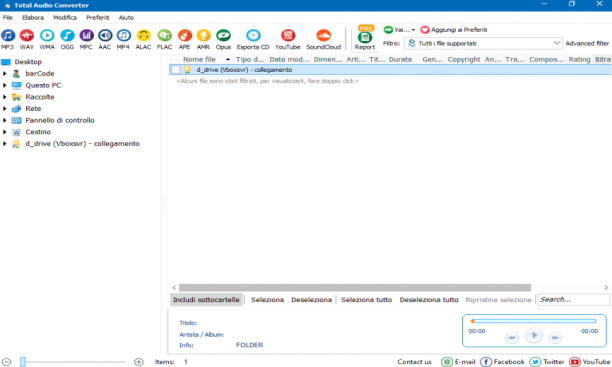
Task: Open the File menu
Action: tap(8, 18)
